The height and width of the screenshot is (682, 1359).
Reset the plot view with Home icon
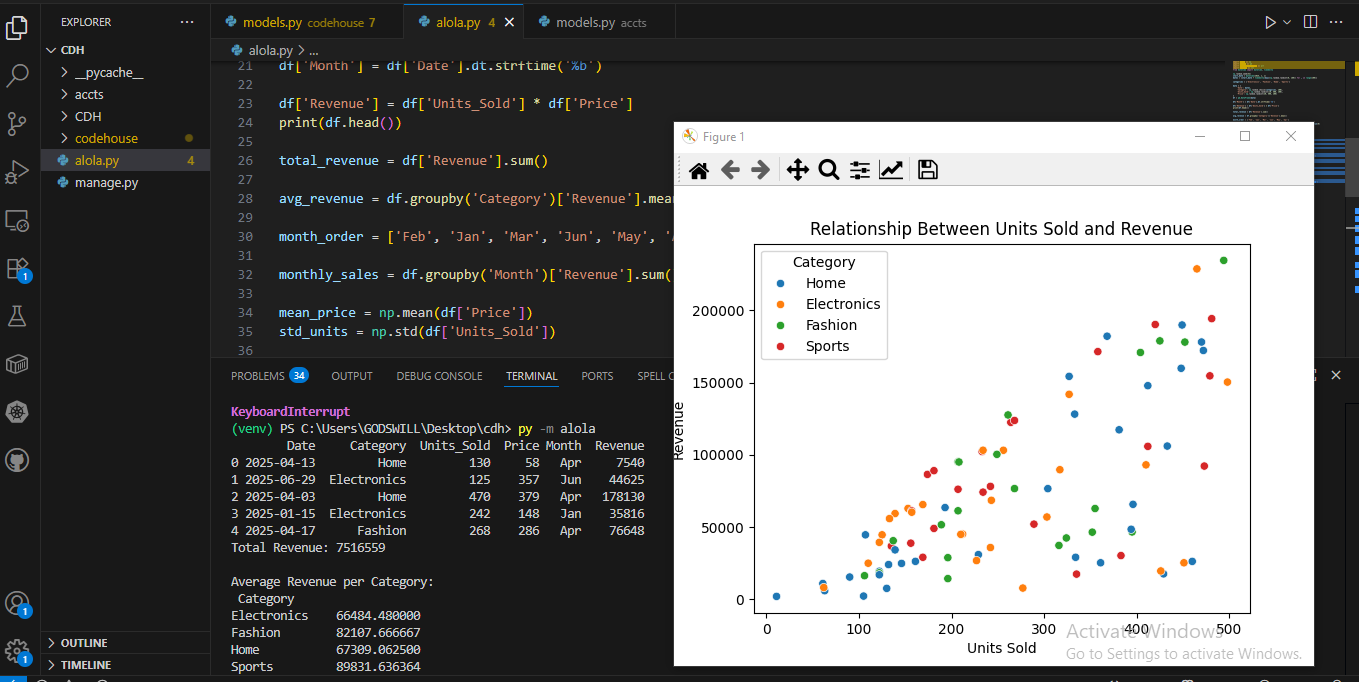[698, 170]
